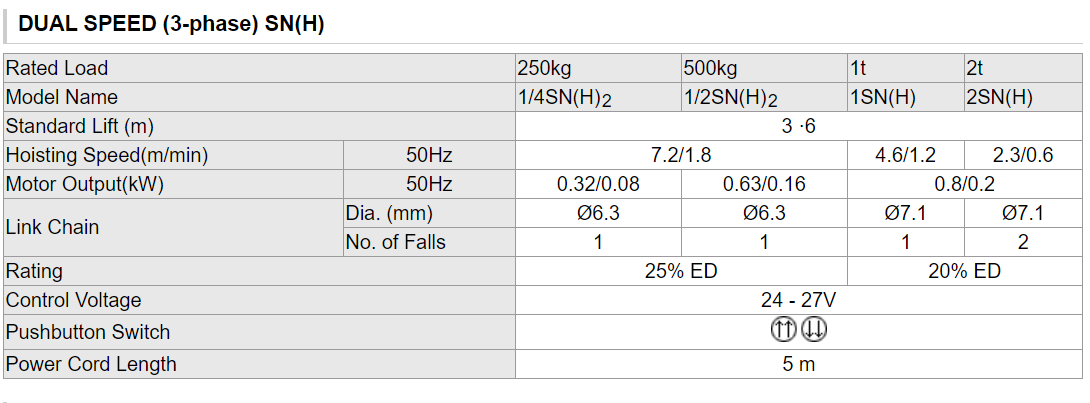Screen dimensions: 1090x403
Task: Select the 500kg rated load cell
Action: coord(710,68)
